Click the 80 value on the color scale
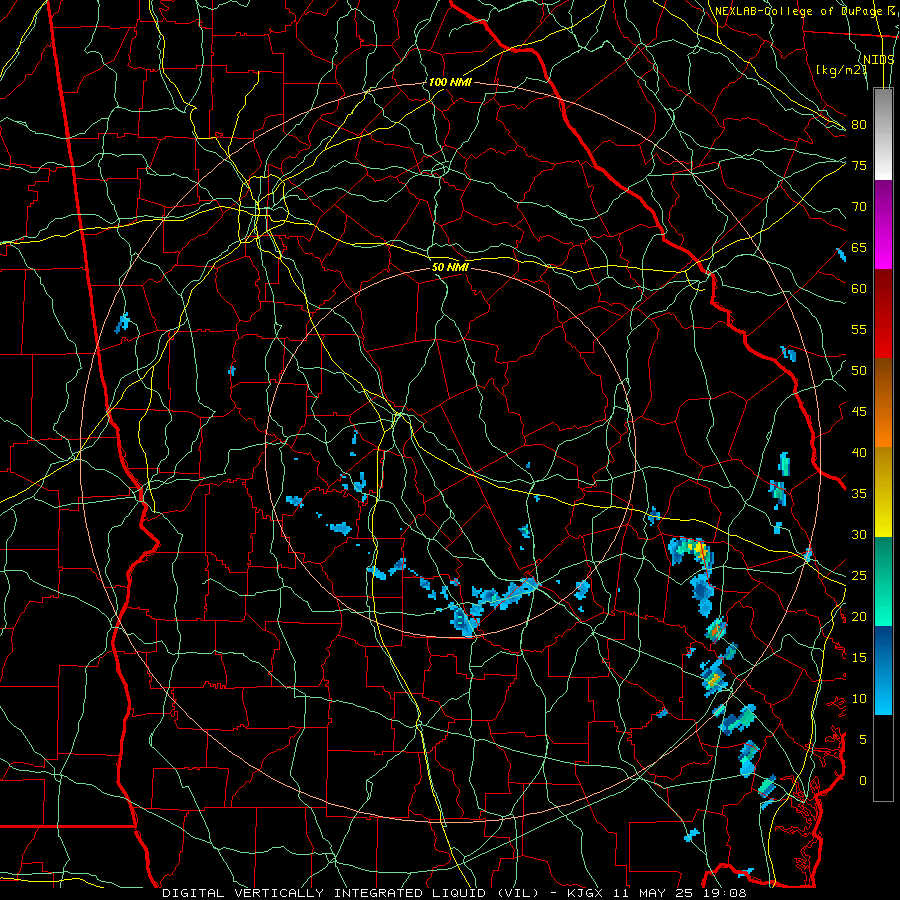This screenshot has height=900, width=900. tap(859, 125)
